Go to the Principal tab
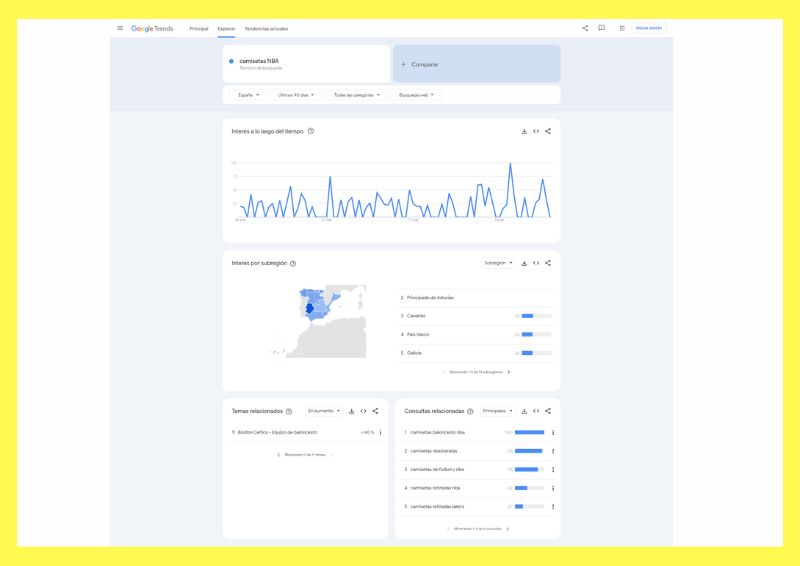Screen dimensions: 800x566 (199, 29)
